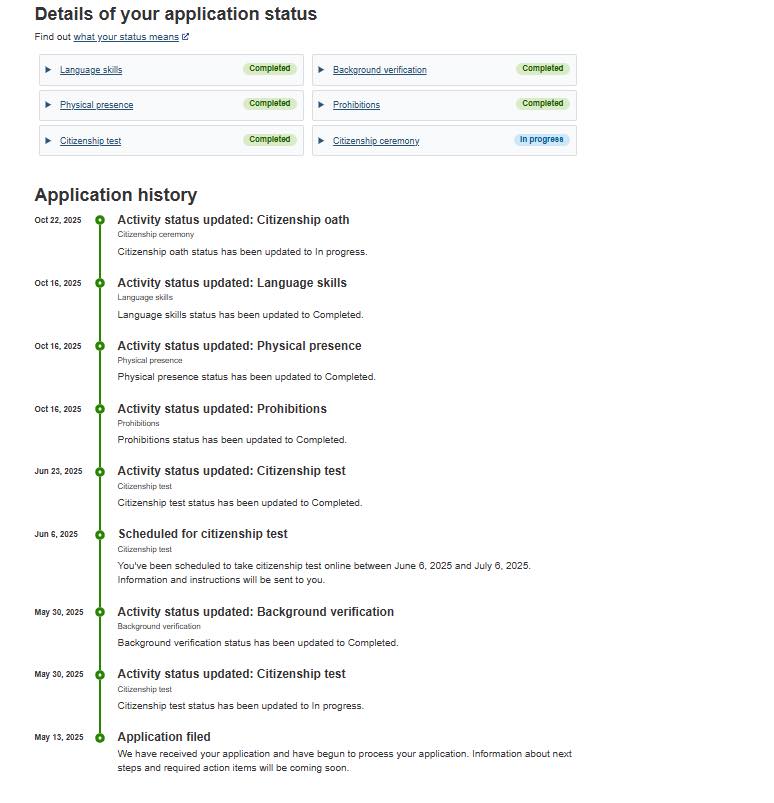Screen dimensions: 774x803
Task: Expand the Background verification arrow
Action: click(x=321, y=70)
